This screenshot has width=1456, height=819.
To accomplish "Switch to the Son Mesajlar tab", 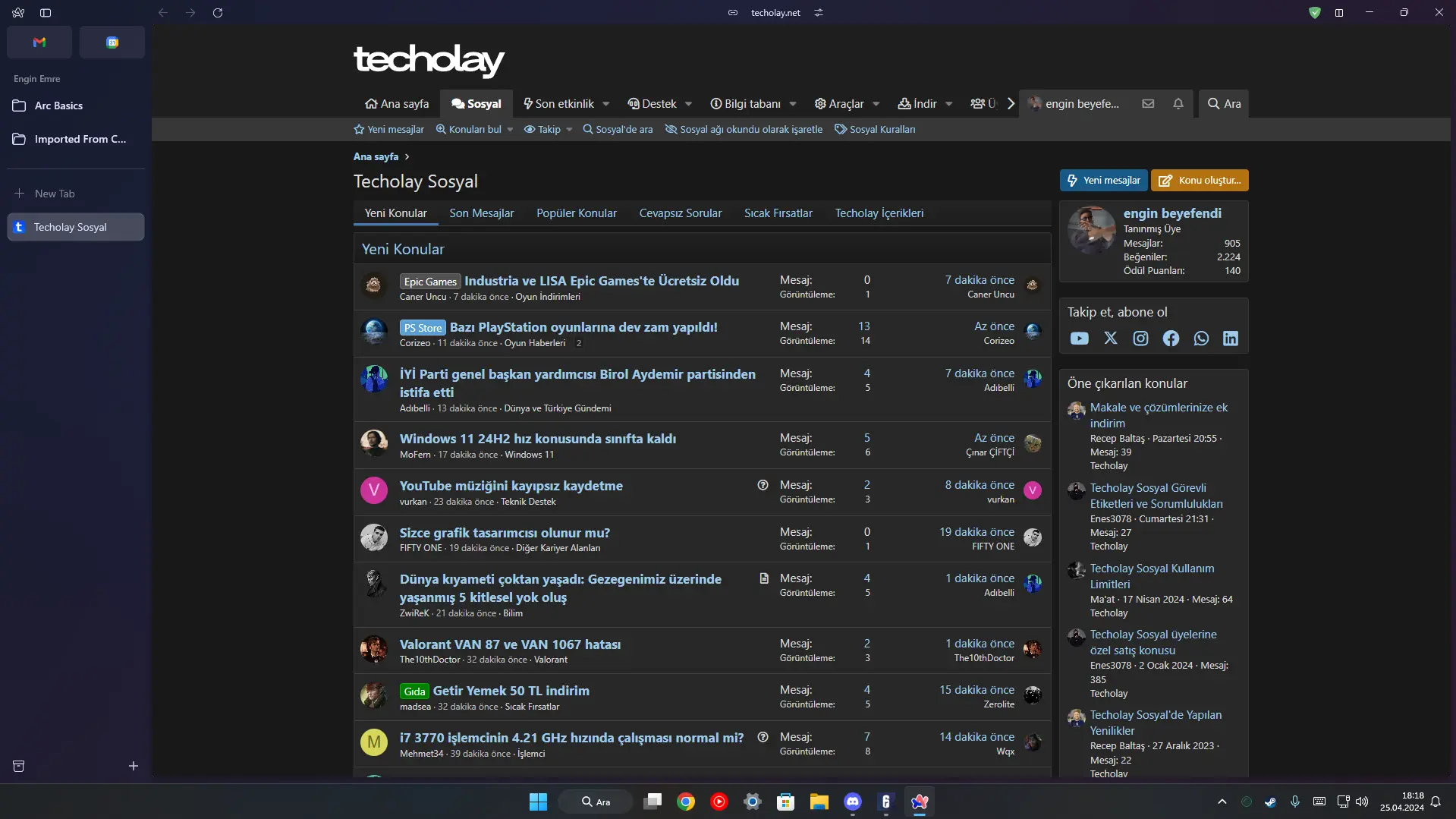I will (x=482, y=213).
